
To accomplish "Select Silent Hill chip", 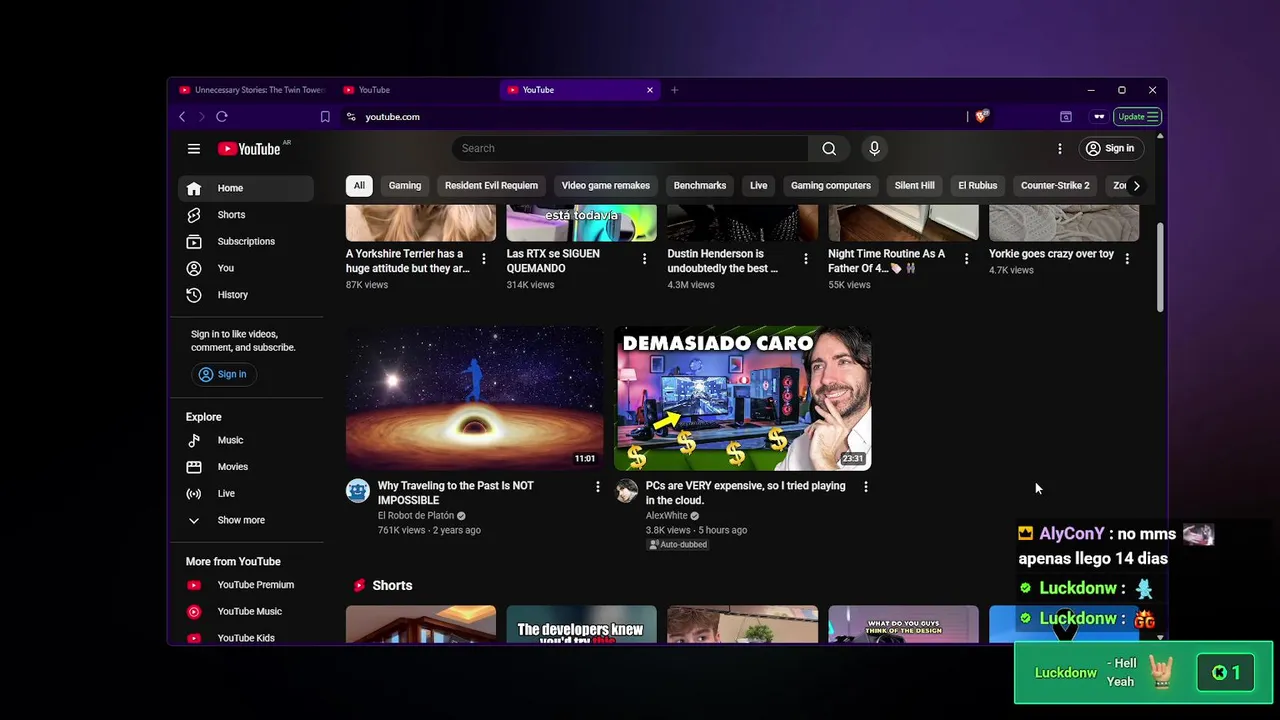I will 914,186.
